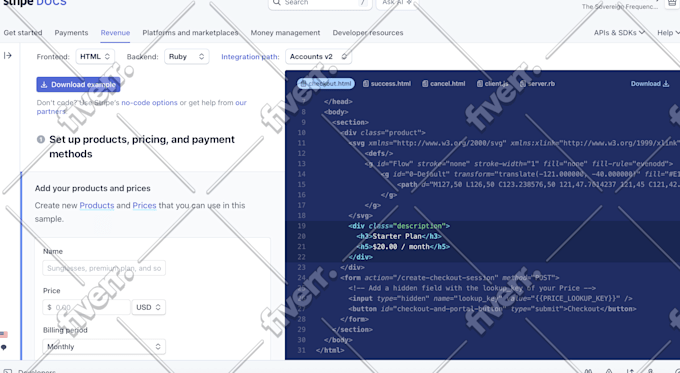
Task: Open Platforms and marketplaces section
Action: (190, 33)
